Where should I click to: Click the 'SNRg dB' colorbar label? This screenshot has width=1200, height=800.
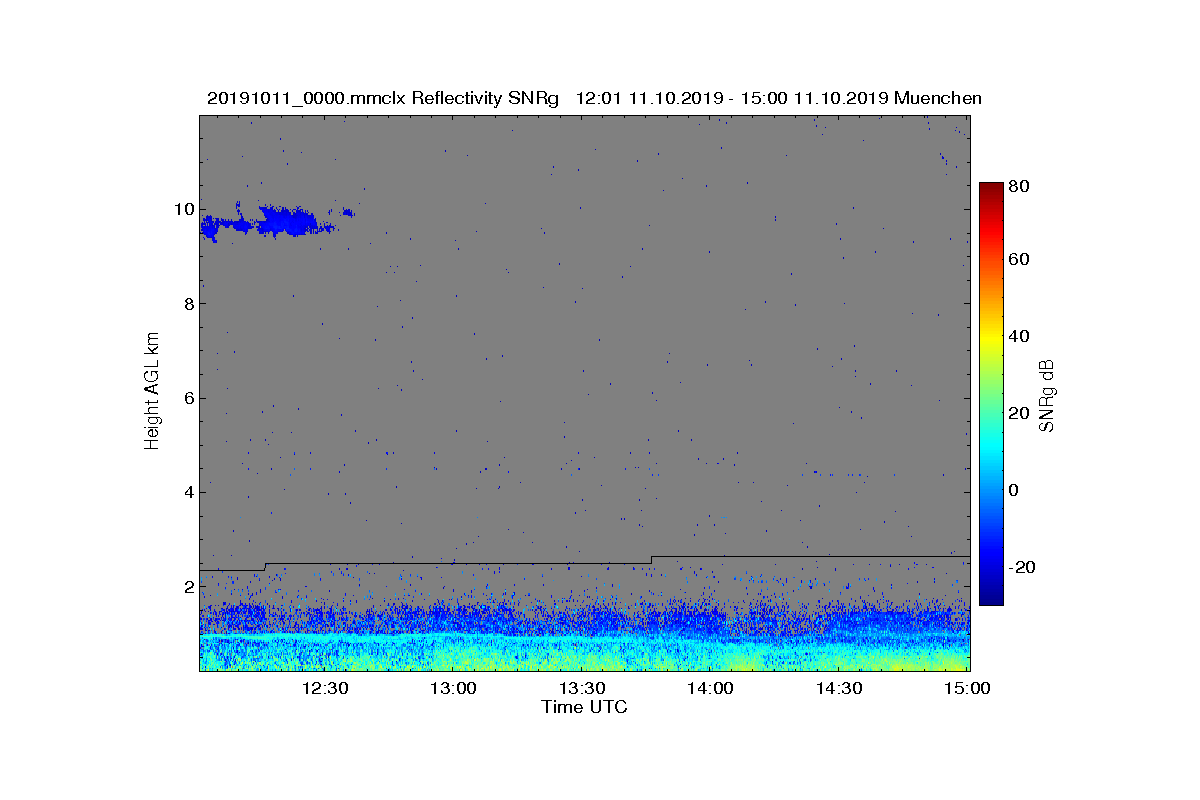coord(1047,396)
